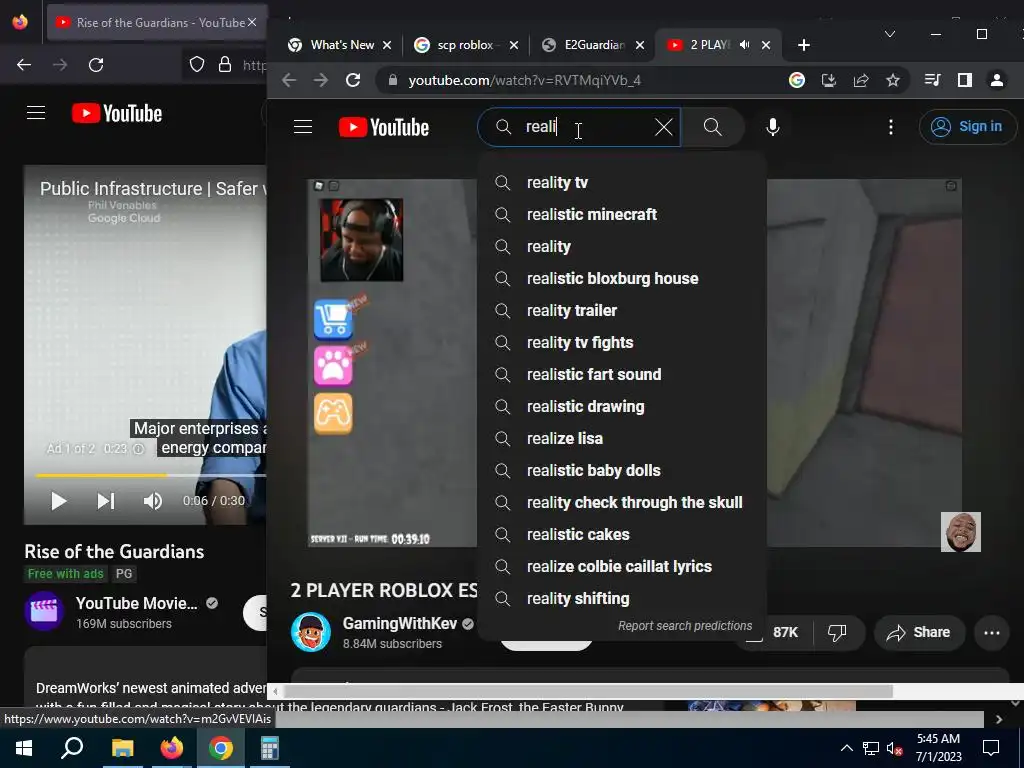Click Report search predictions link
The image size is (1024, 768).
click(x=685, y=626)
